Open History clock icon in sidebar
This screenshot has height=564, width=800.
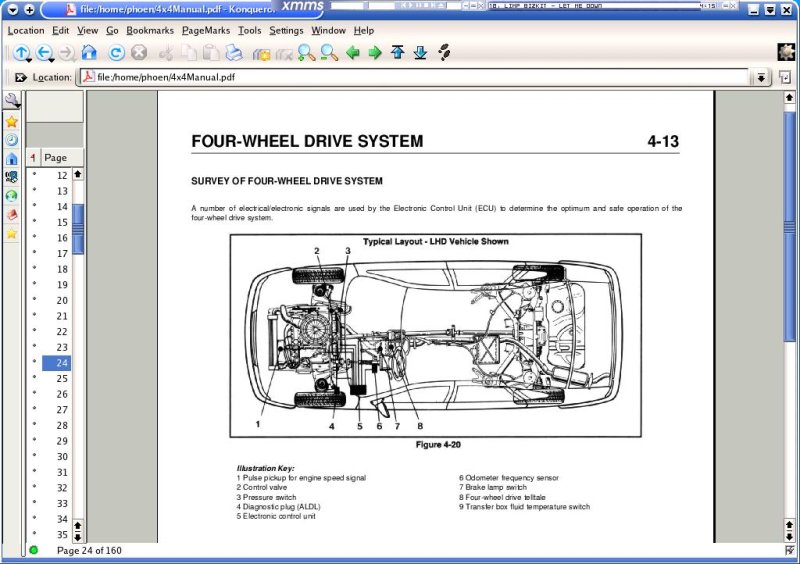coord(12,140)
